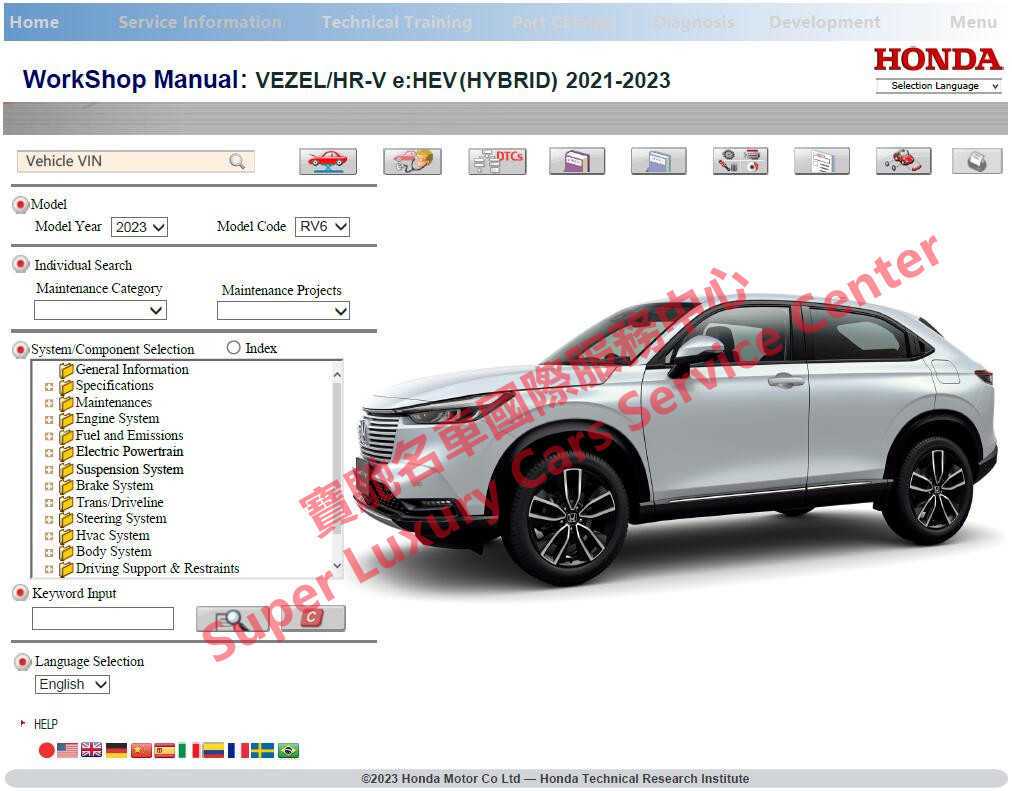
Task: Select the Model radio button
Action: (21, 205)
